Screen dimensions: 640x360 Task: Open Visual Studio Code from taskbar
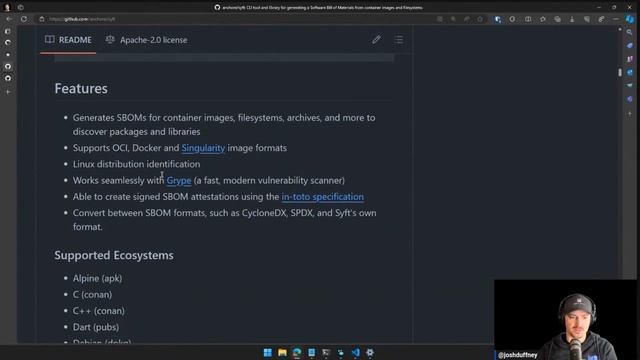[x=355, y=352]
